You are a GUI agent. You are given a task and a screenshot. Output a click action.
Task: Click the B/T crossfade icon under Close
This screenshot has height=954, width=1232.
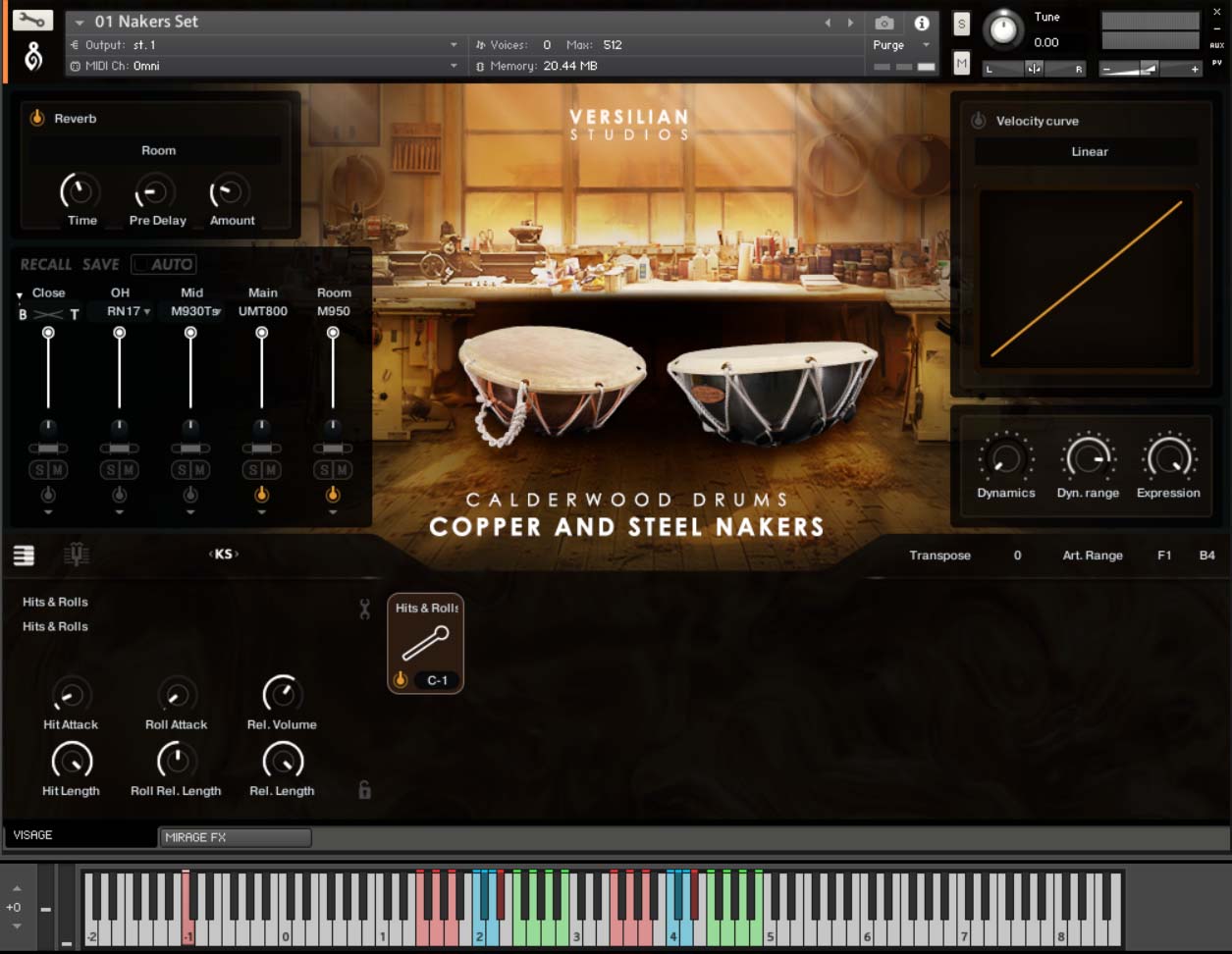click(x=48, y=314)
